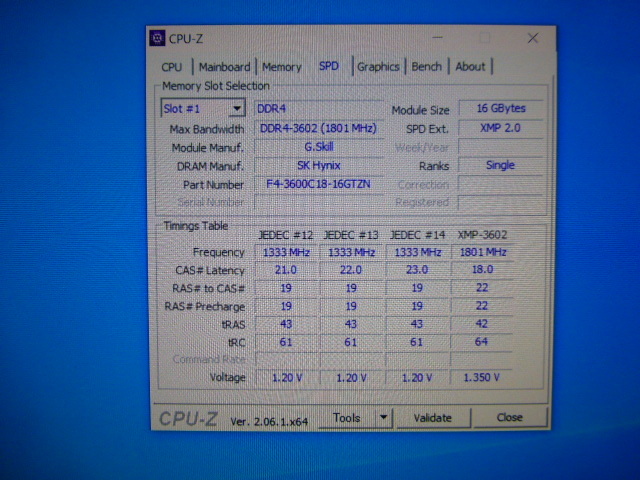This screenshot has width=640, height=480.
Task: Click the Tools button
Action: point(346,418)
